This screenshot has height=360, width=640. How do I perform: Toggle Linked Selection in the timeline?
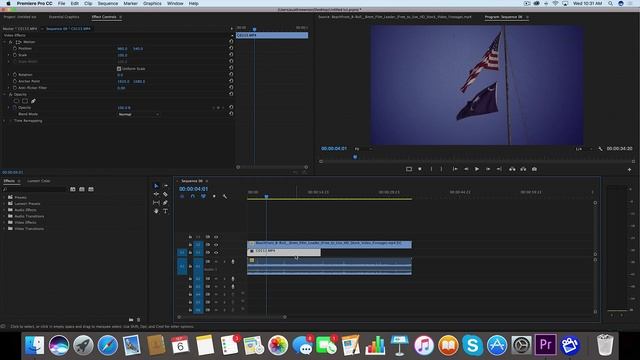[203, 196]
